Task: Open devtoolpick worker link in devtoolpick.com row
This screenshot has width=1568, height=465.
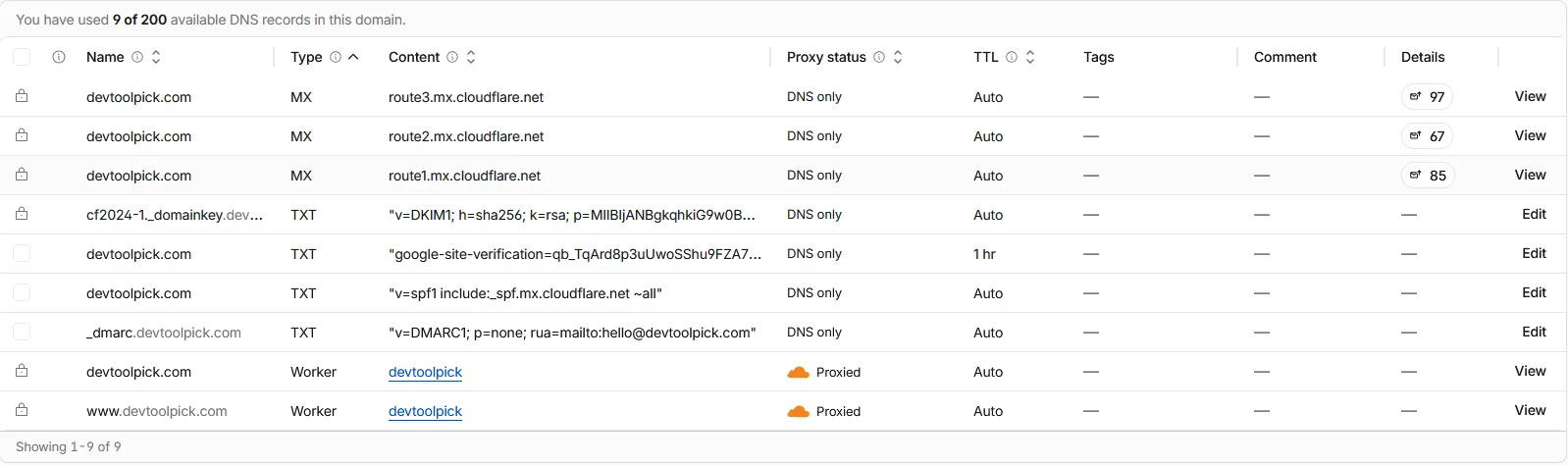Action: pos(425,372)
